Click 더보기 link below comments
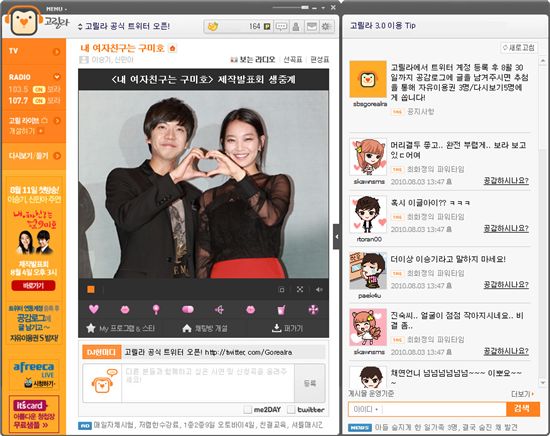Viewport: 550px width, 436px height. tap(522, 394)
